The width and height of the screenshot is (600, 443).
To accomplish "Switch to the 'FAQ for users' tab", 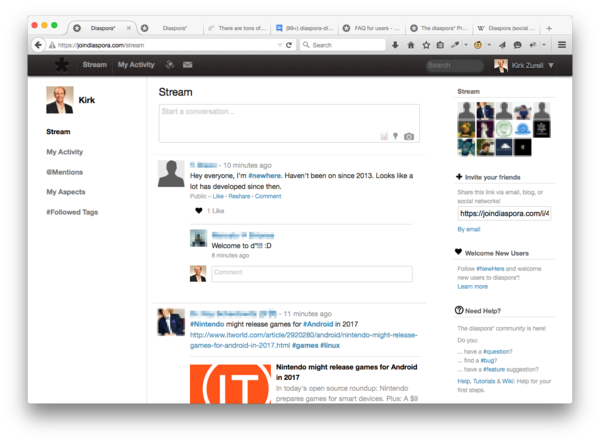I will pos(372,28).
